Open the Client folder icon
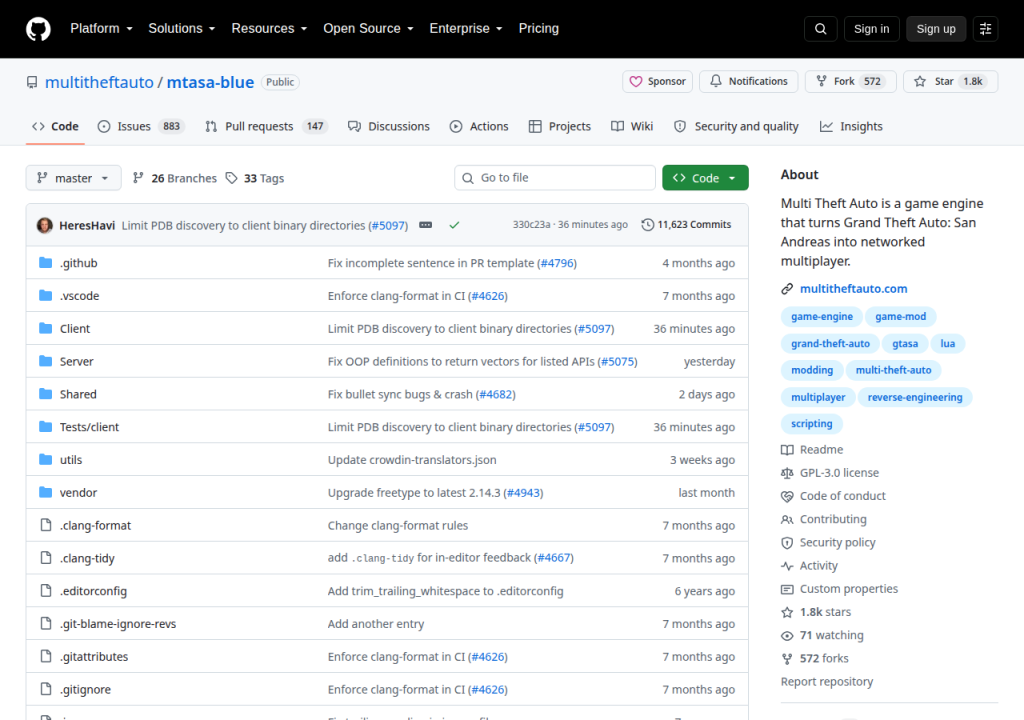 point(46,328)
